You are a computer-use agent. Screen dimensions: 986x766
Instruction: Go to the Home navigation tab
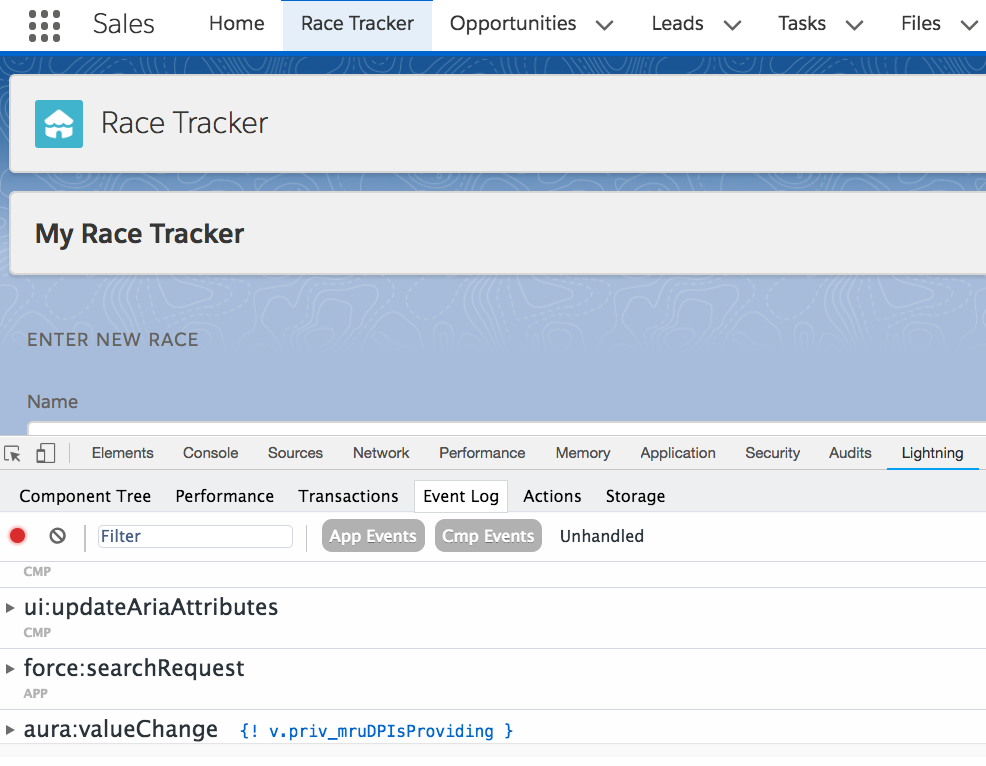click(236, 24)
